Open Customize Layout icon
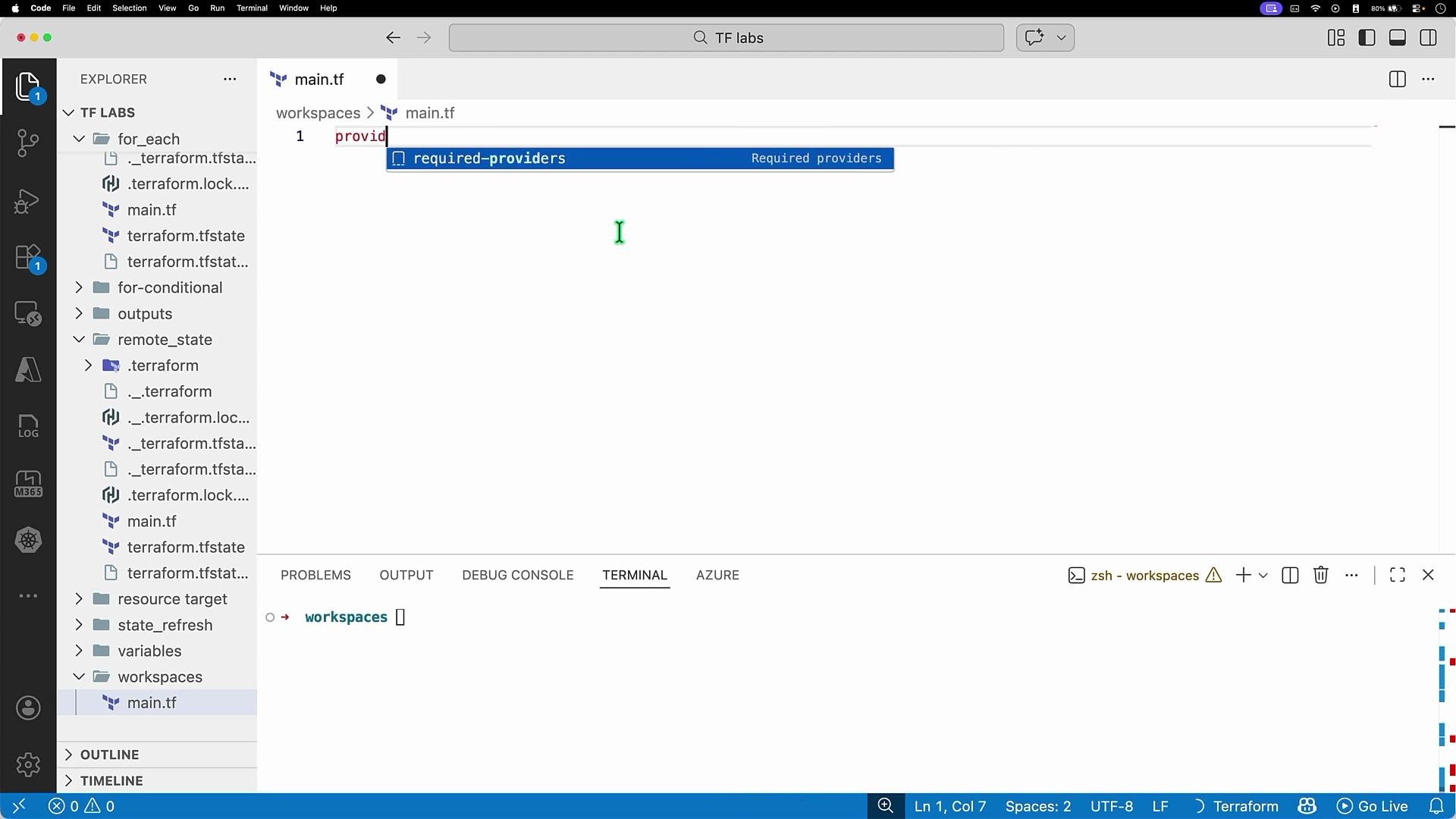The image size is (1456, 819). tap(1336, 38)
